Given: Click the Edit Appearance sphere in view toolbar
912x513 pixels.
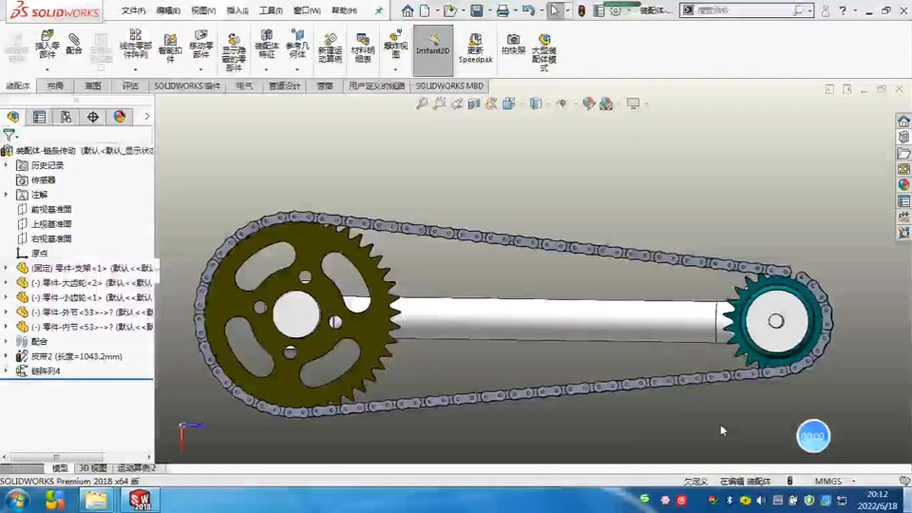Looking at the screenshot, I should [x=589, y=104].
